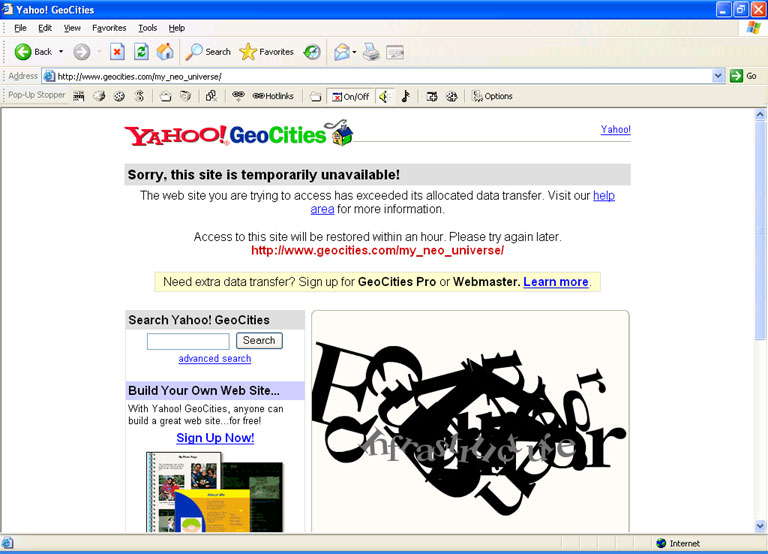Screen dimensions: 768x554
Task: Toggle Pop-Up Stopper On/Off
Action: tap(351, 96)
